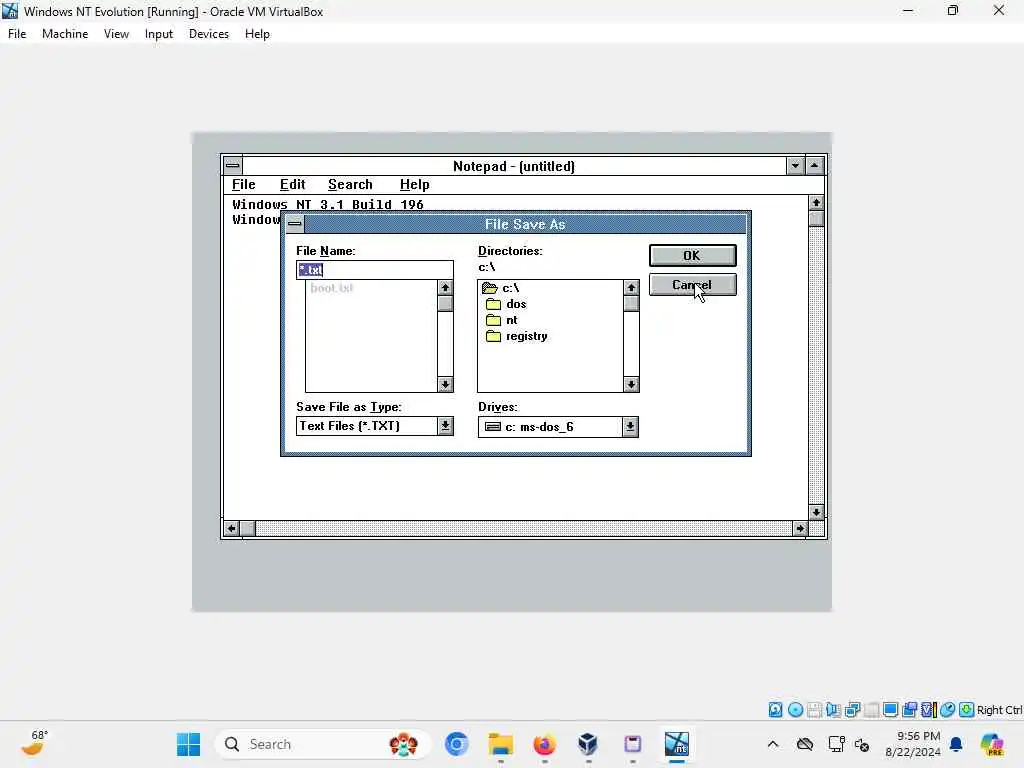This screenshot has width=1024, height=768.
Task: Open File Explorer from the taskbar
Action: pyautogui.click(x=501, y=744)
